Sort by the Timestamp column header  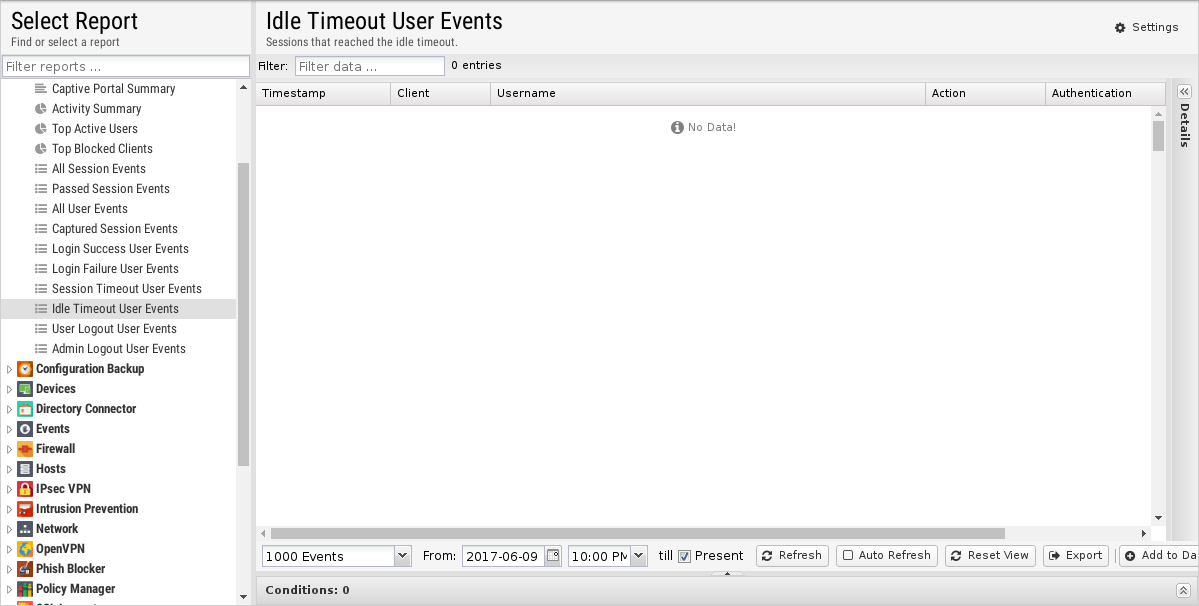coord(323,93)
